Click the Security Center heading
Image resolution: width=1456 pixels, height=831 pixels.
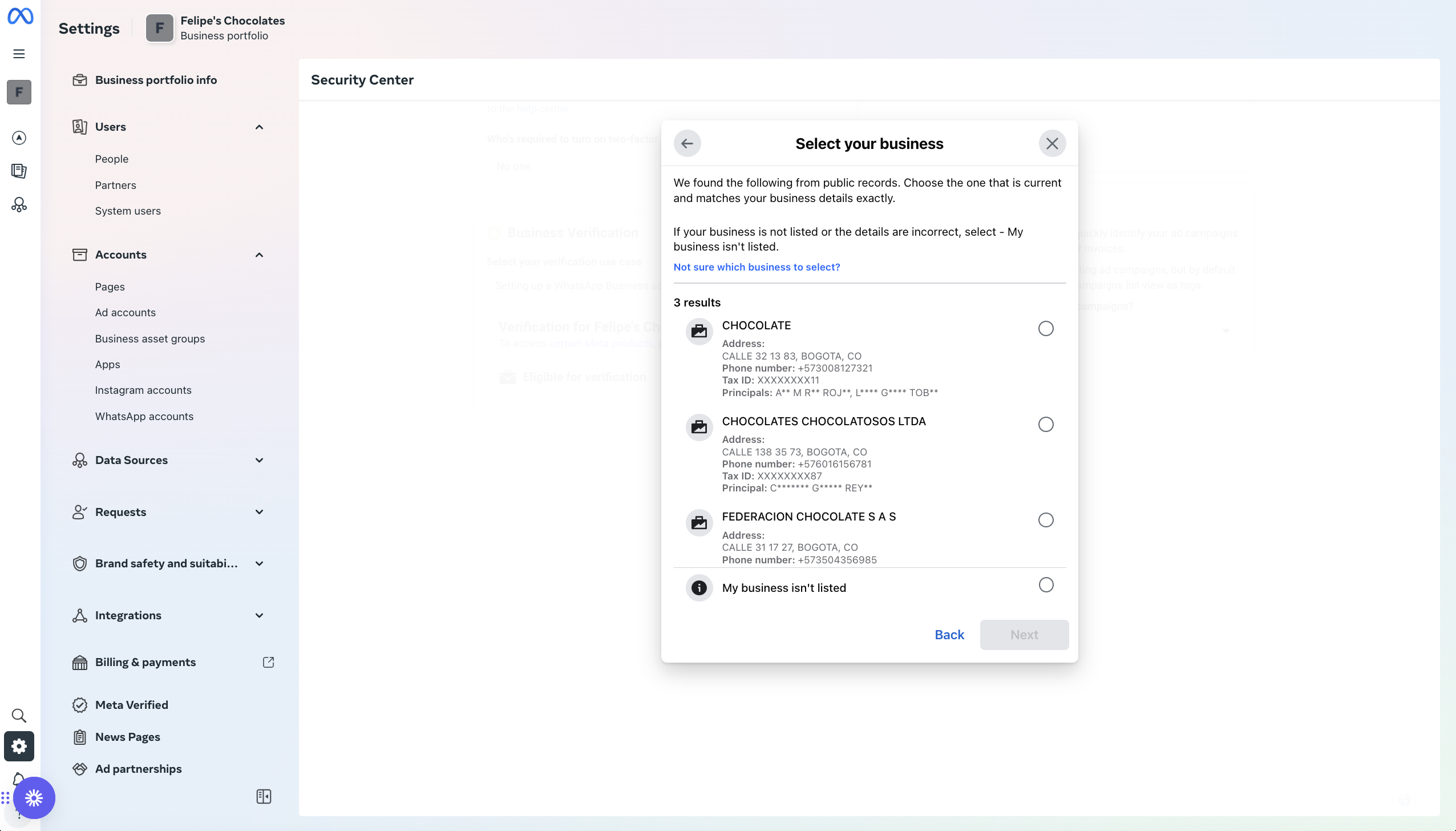click(362, 80)
